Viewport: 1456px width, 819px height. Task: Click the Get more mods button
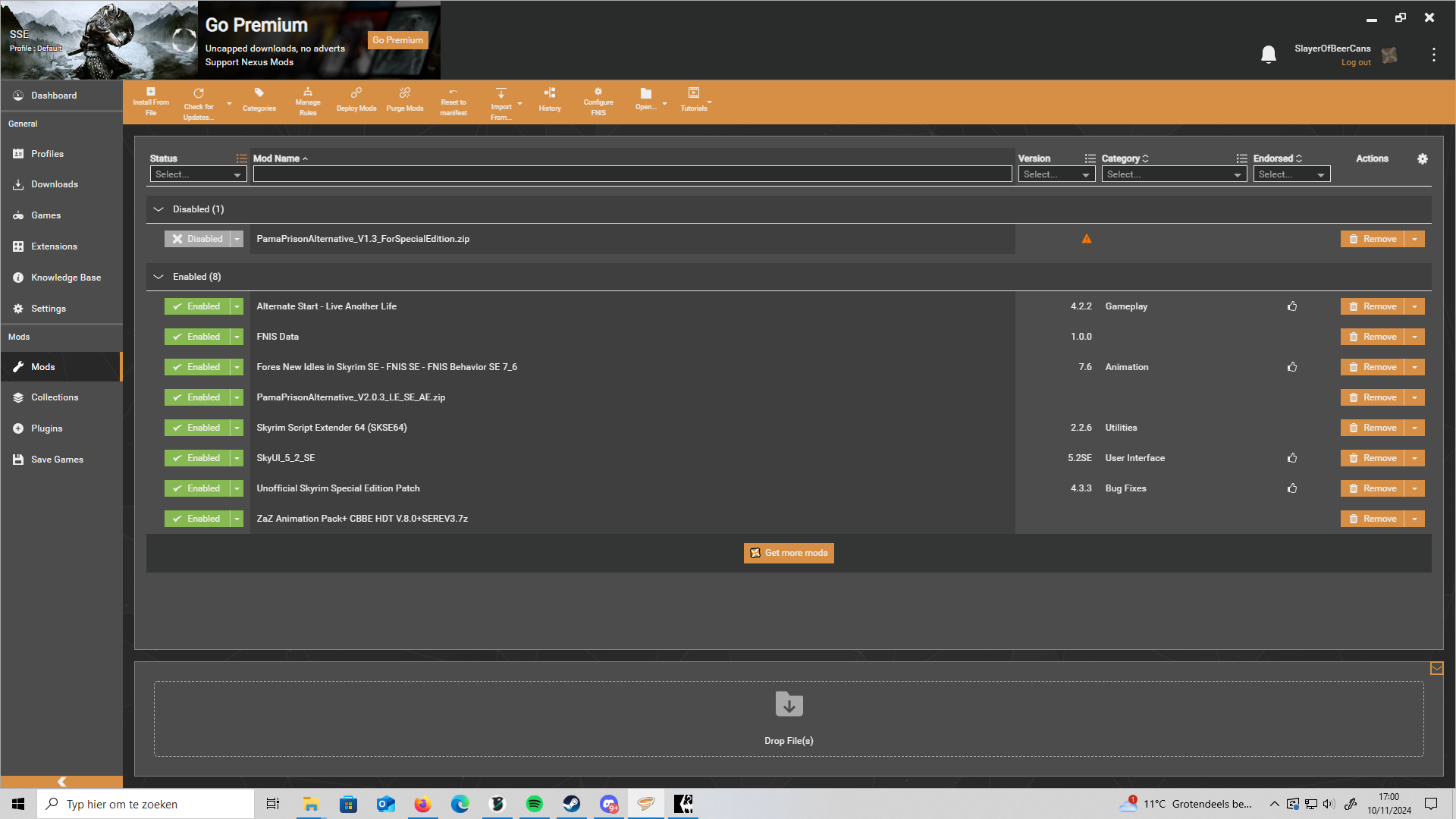(788, 553)
